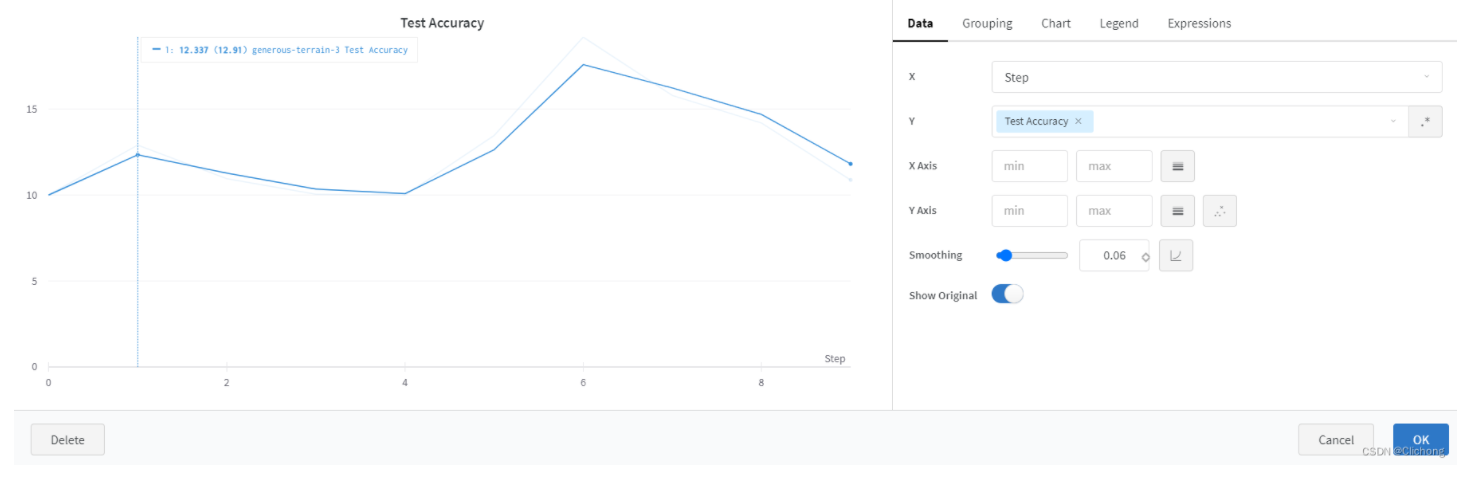Click the Y Axis max input field
This screenshot has height=477, width=1465.
tap(1113, 211)
